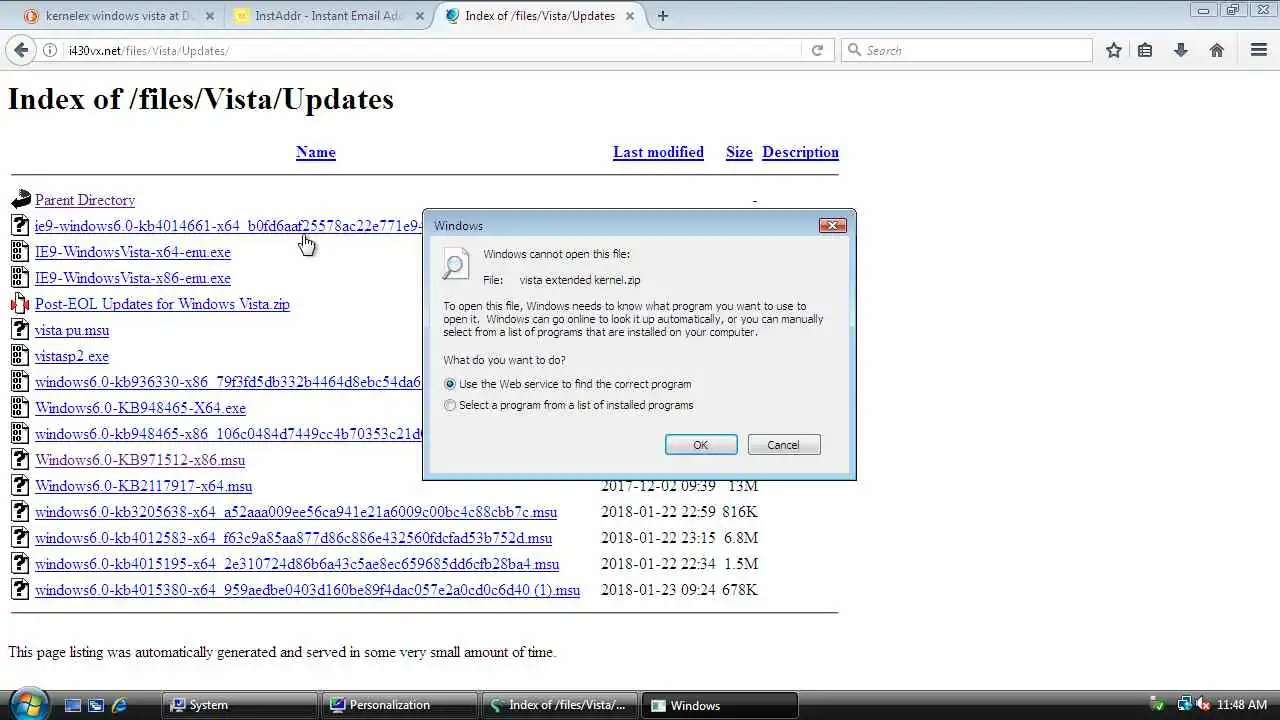Download windows6.0-kb4012583-x64 msu link
The image size is (1280, 720).
coord(294,538)
